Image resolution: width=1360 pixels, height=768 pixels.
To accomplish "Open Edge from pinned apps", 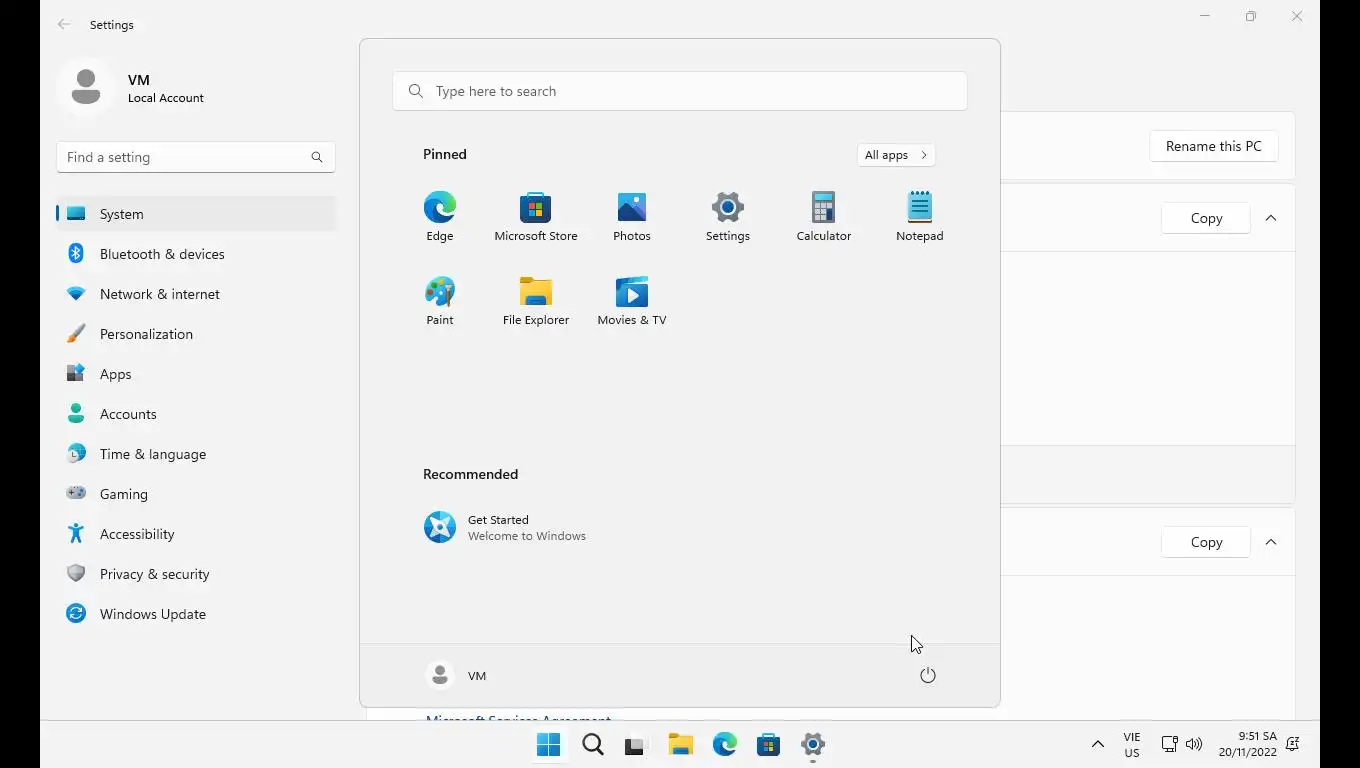I will point(440,217).
